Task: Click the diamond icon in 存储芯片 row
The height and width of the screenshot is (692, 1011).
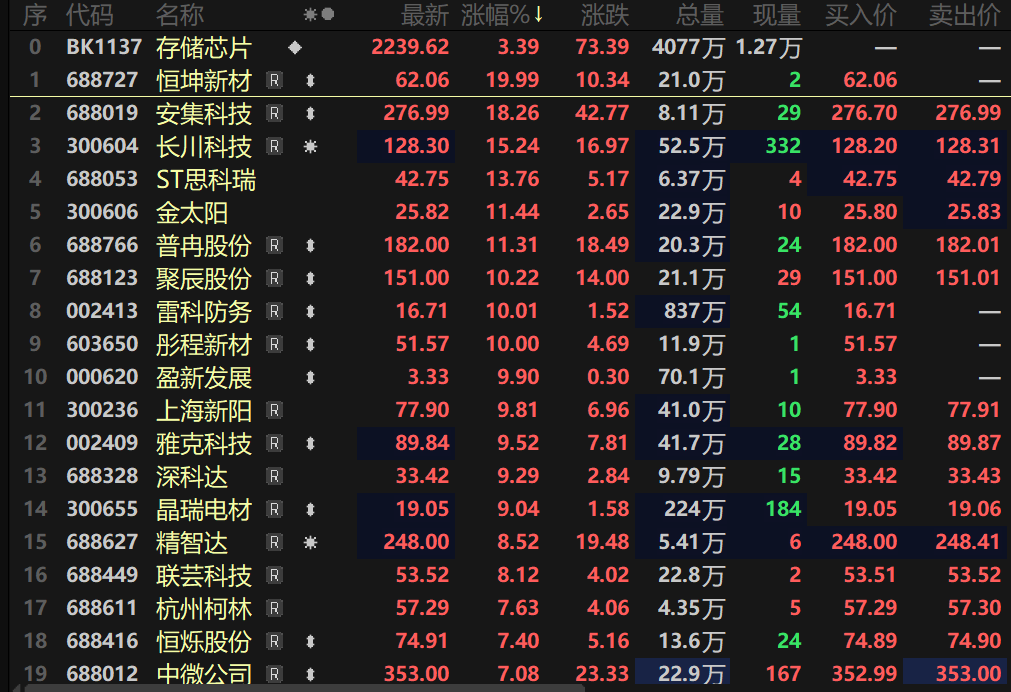Action: (x=295, y=47)
